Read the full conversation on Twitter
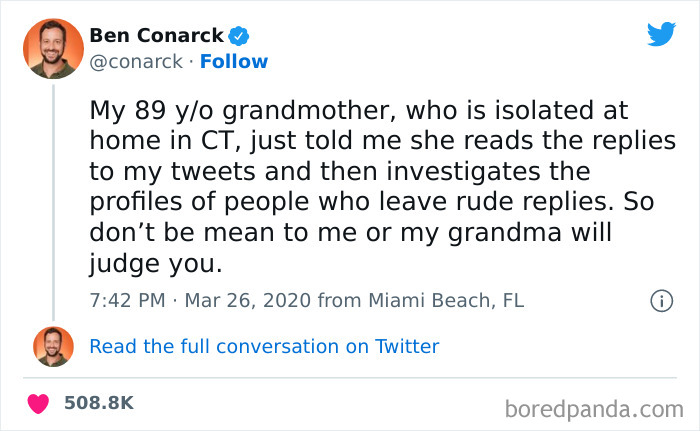 (264, 347)
